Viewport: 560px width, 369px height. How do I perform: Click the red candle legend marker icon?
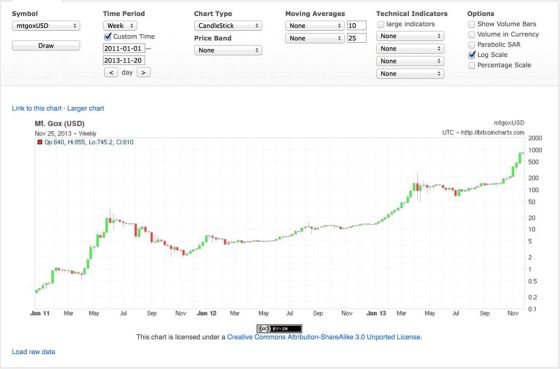[x=40, y=142]
